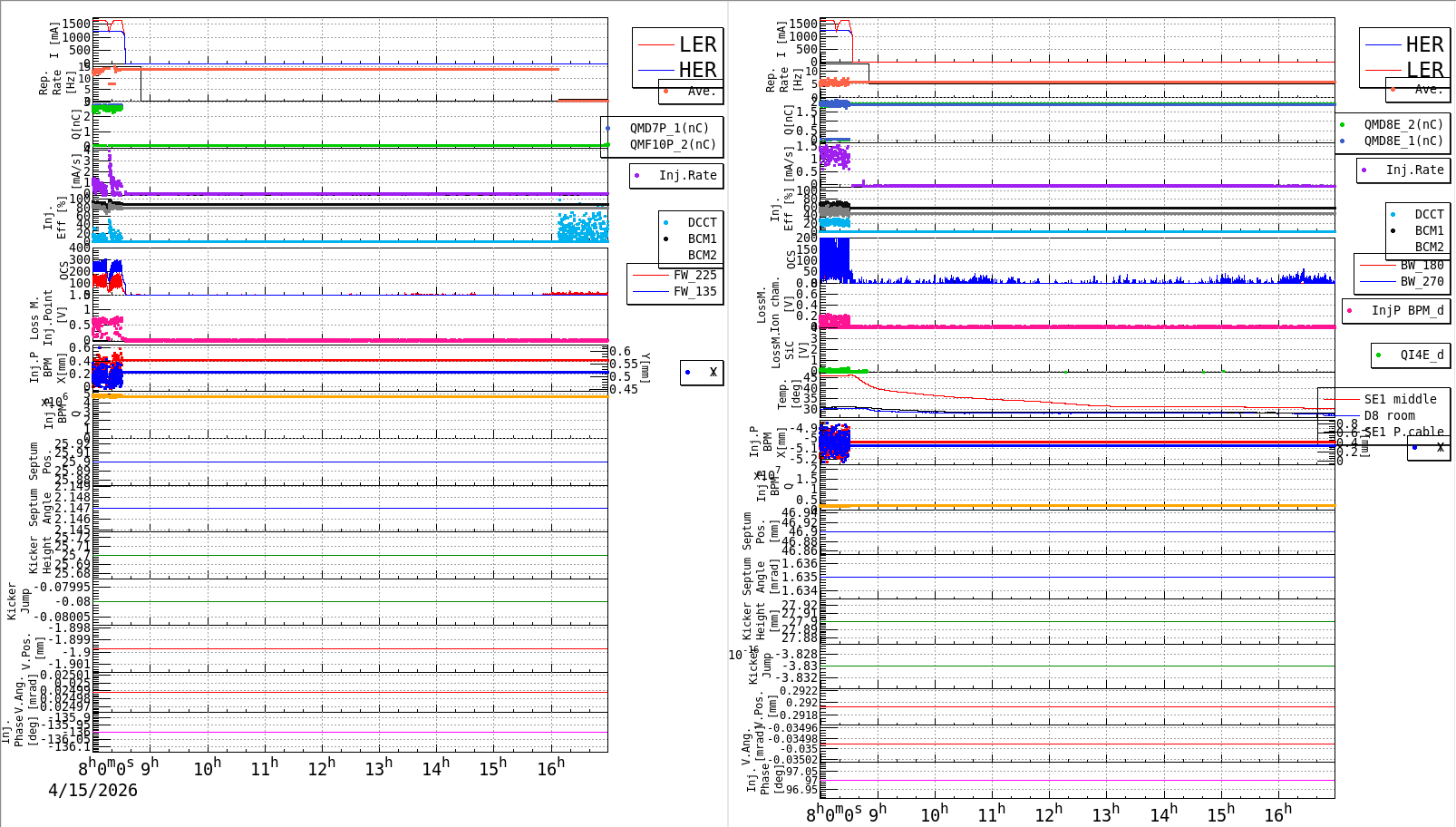The image size is (1456, 827).
Task: Click the D8 room temperature legend entry
Action: [1389, 415]
